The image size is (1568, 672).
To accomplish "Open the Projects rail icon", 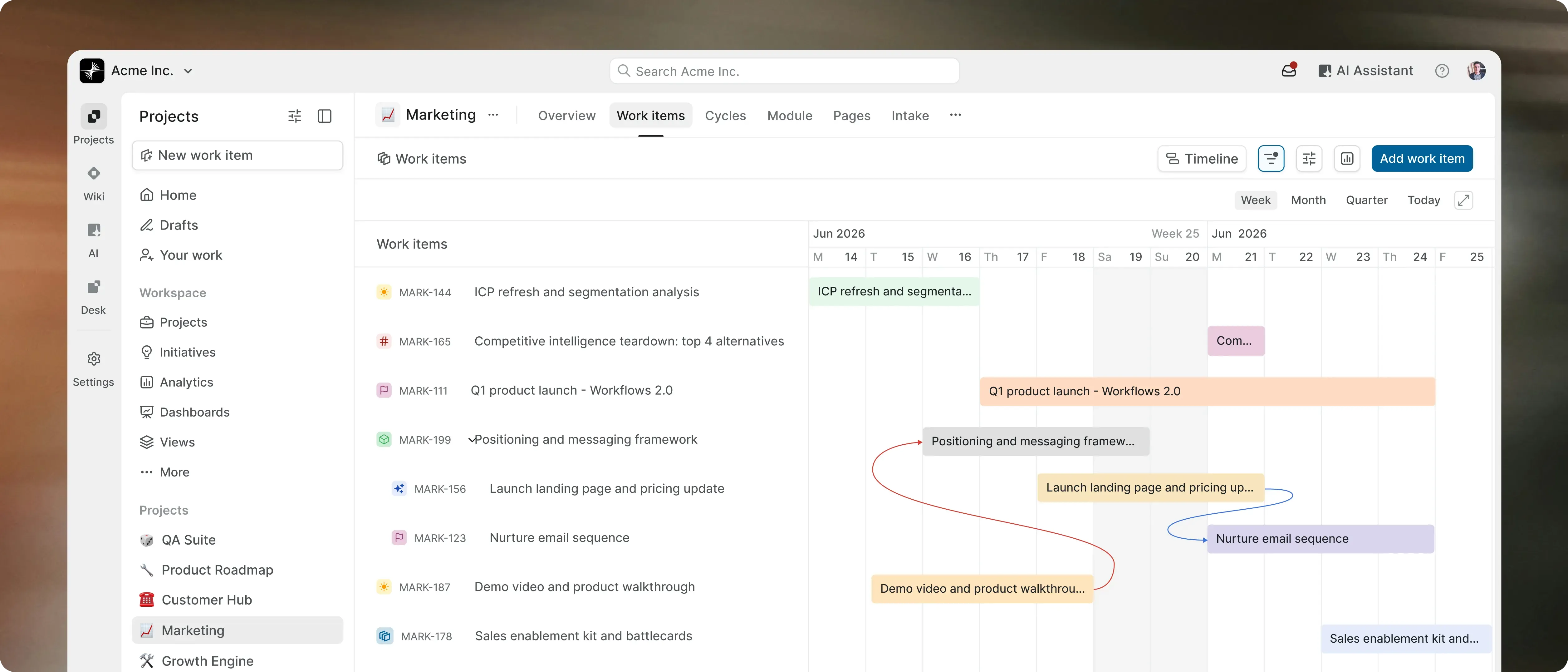I will 94,116.
